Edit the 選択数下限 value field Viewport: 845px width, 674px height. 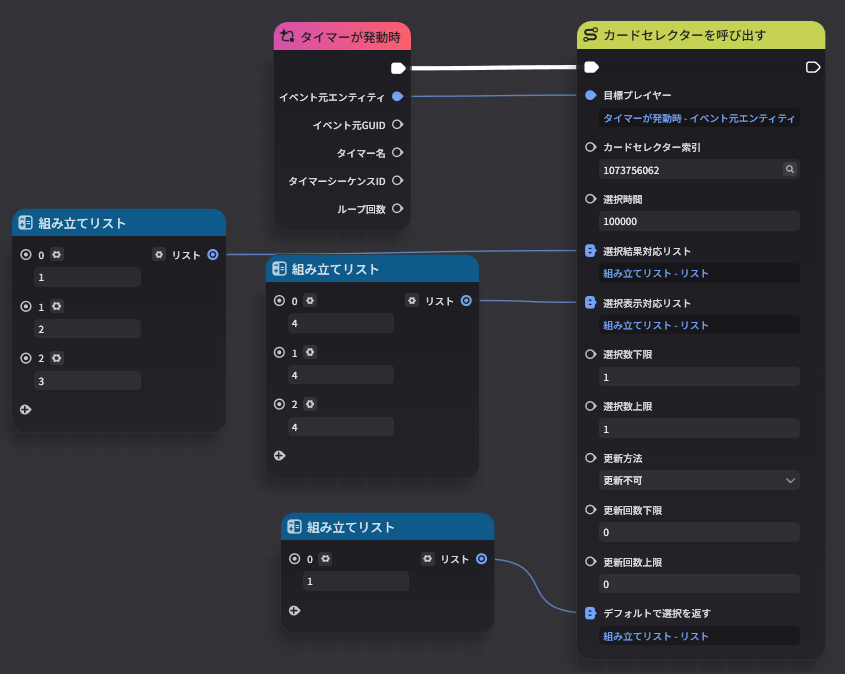pyautogui.click(x=699, y=377)
